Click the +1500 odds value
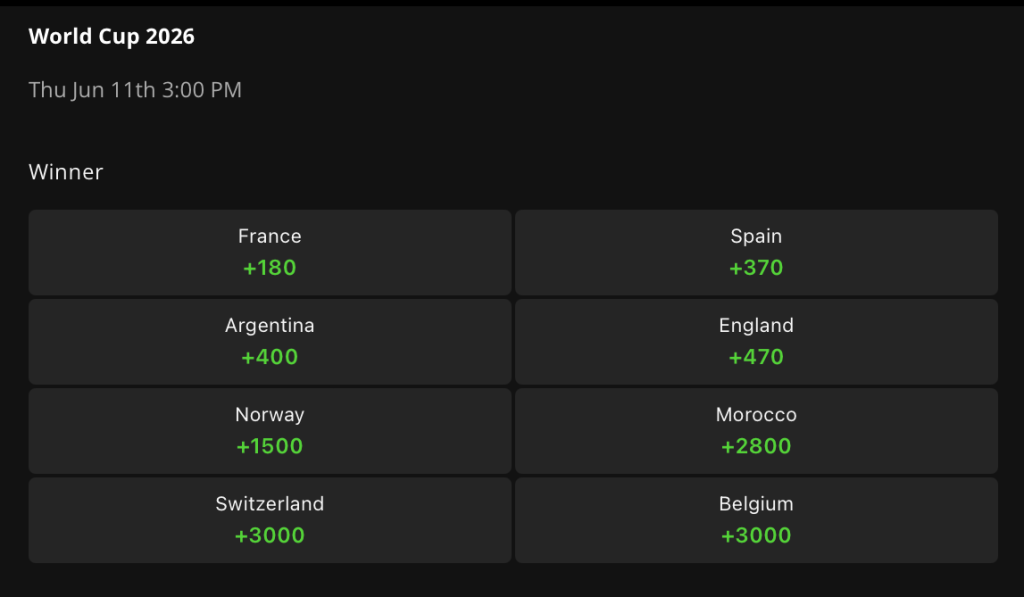The image size is (1024, 597). click(270, 446)
